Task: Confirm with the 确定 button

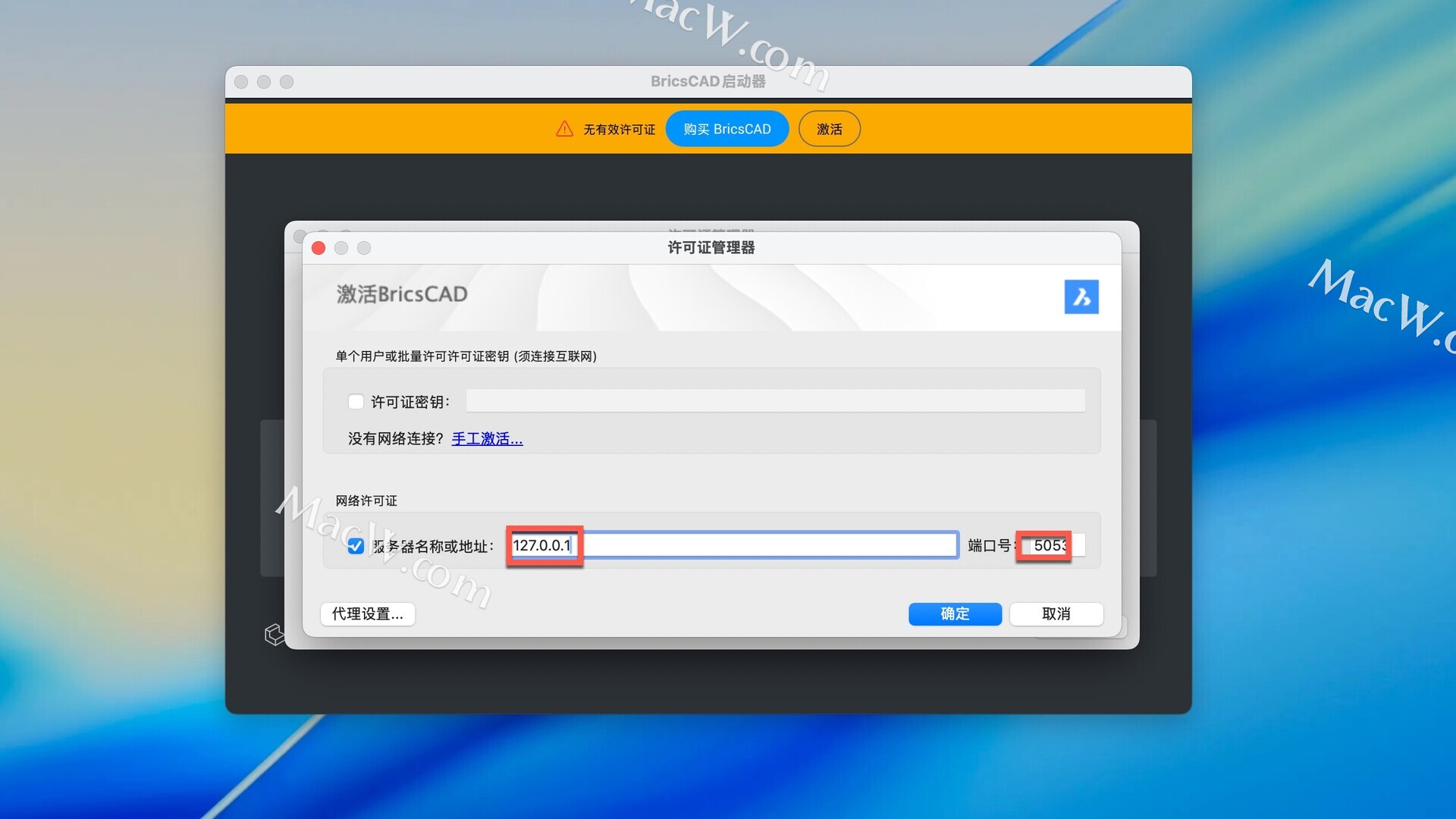Action: click(x=955, y=613)
